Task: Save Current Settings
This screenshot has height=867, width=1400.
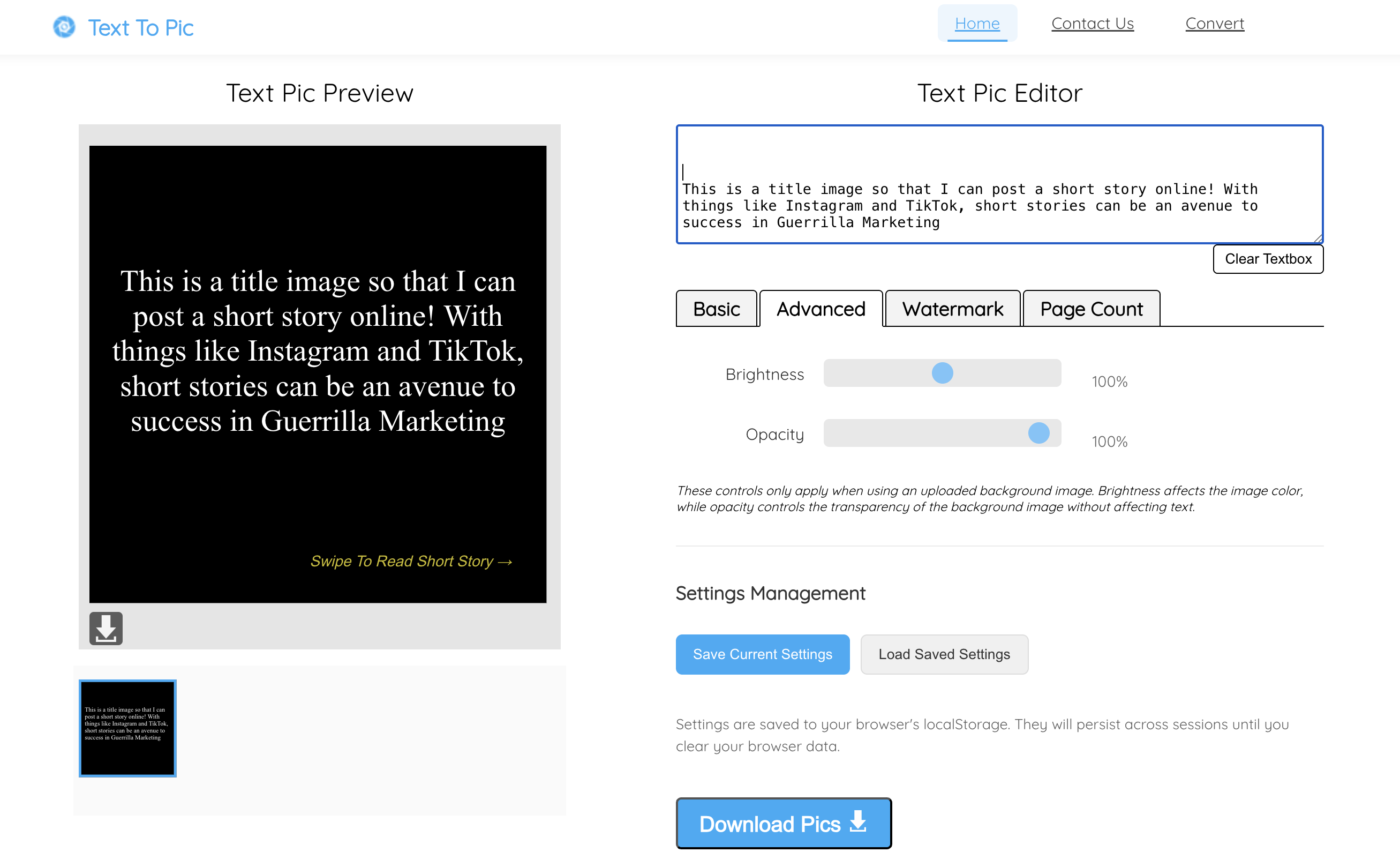Action: (762, 654)
